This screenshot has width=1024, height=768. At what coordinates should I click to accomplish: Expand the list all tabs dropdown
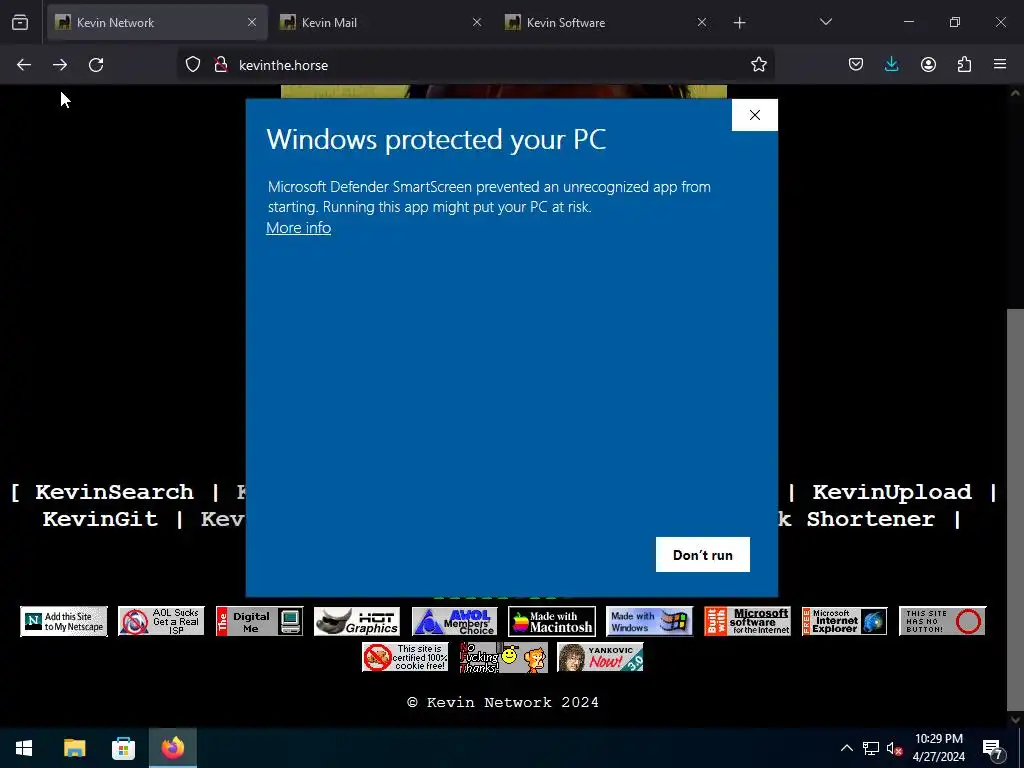825,22
